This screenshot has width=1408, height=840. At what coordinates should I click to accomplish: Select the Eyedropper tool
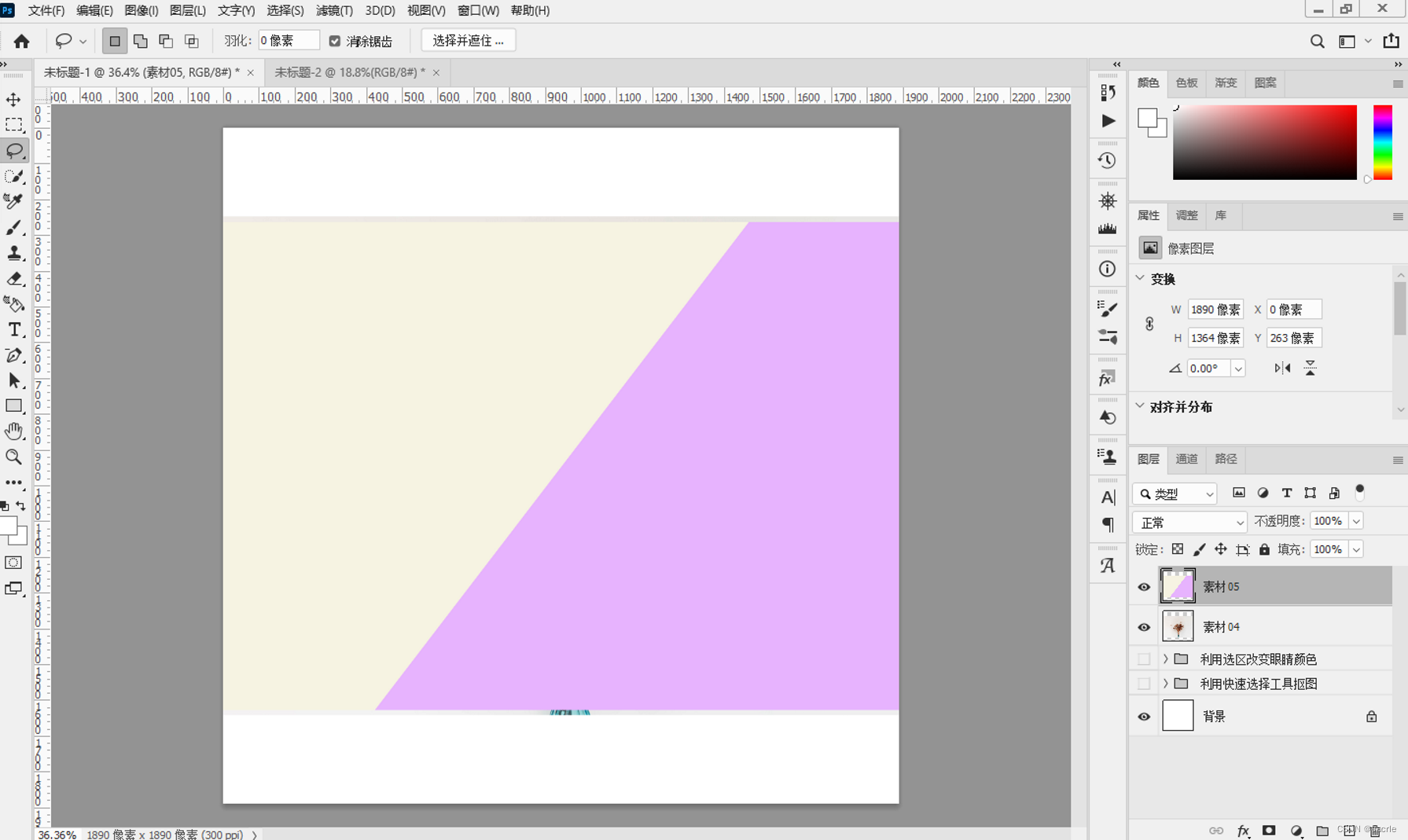click(x=13, y=201)
